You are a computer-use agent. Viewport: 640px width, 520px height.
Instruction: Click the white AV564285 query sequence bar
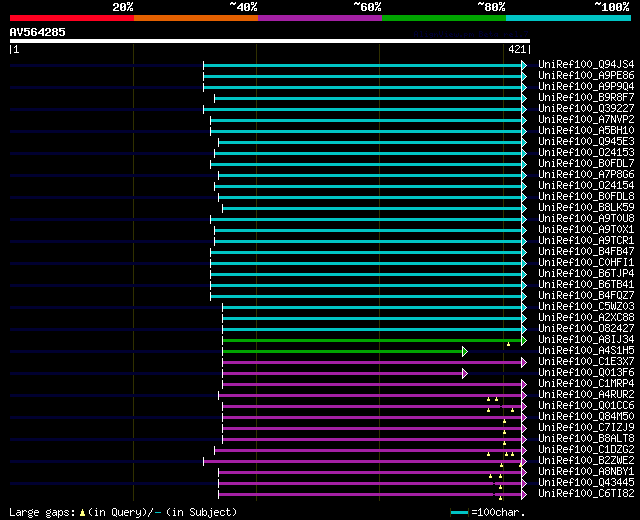coord(270,41)
